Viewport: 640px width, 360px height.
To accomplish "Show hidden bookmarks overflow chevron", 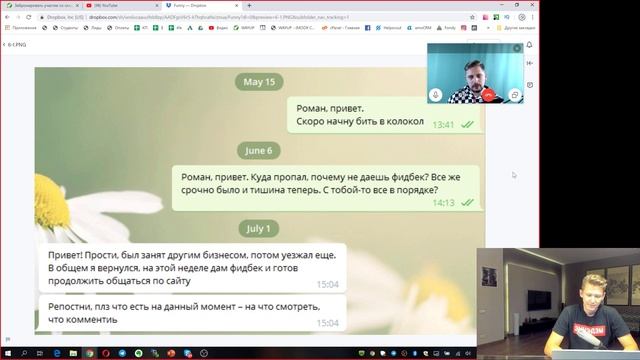I will click(488, 28).
